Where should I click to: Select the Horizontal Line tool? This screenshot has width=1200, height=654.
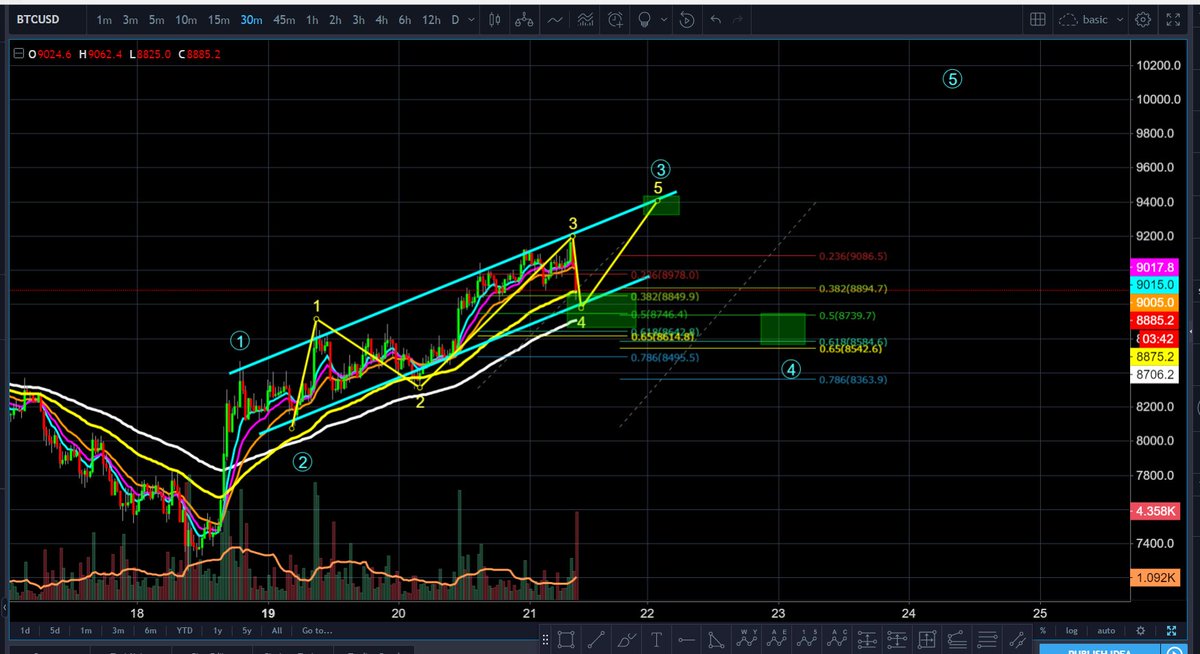pyautogui.click(x=686, y=638)
